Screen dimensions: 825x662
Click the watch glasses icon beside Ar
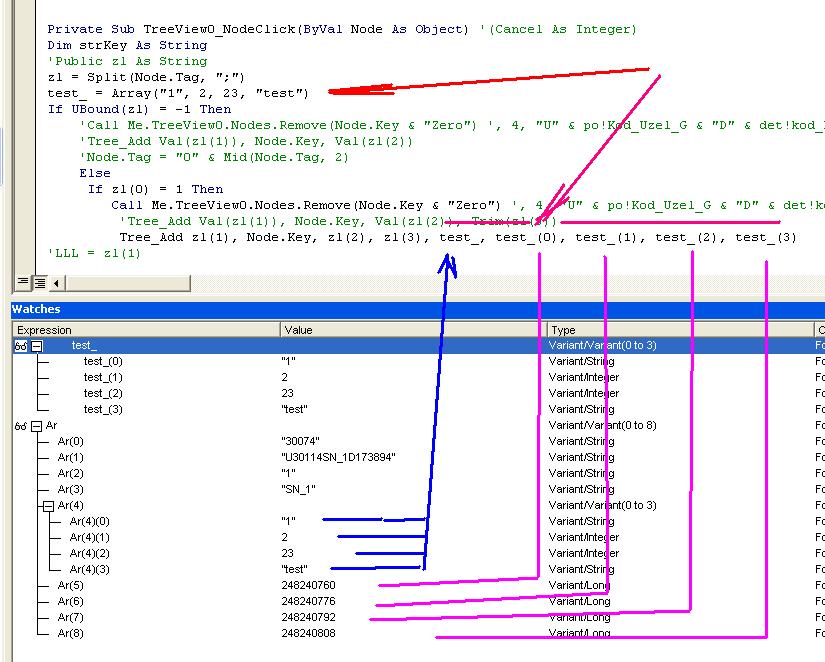(x=21, y=426)
